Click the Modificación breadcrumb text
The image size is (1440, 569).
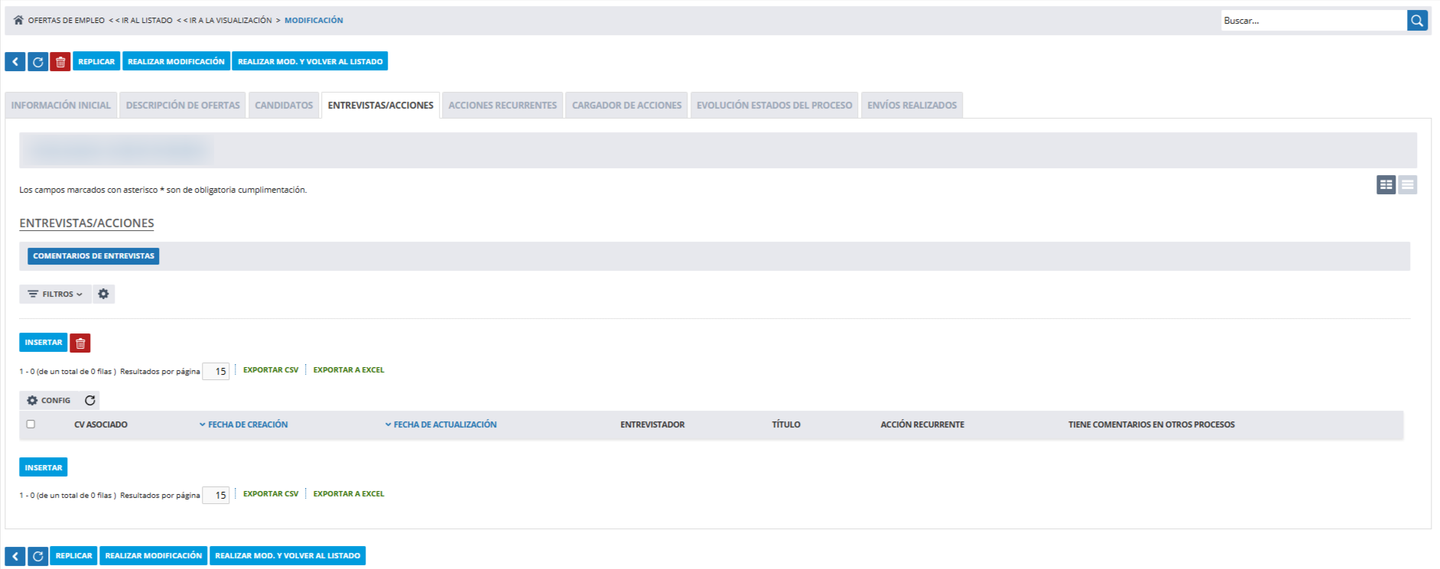(314, 20)
